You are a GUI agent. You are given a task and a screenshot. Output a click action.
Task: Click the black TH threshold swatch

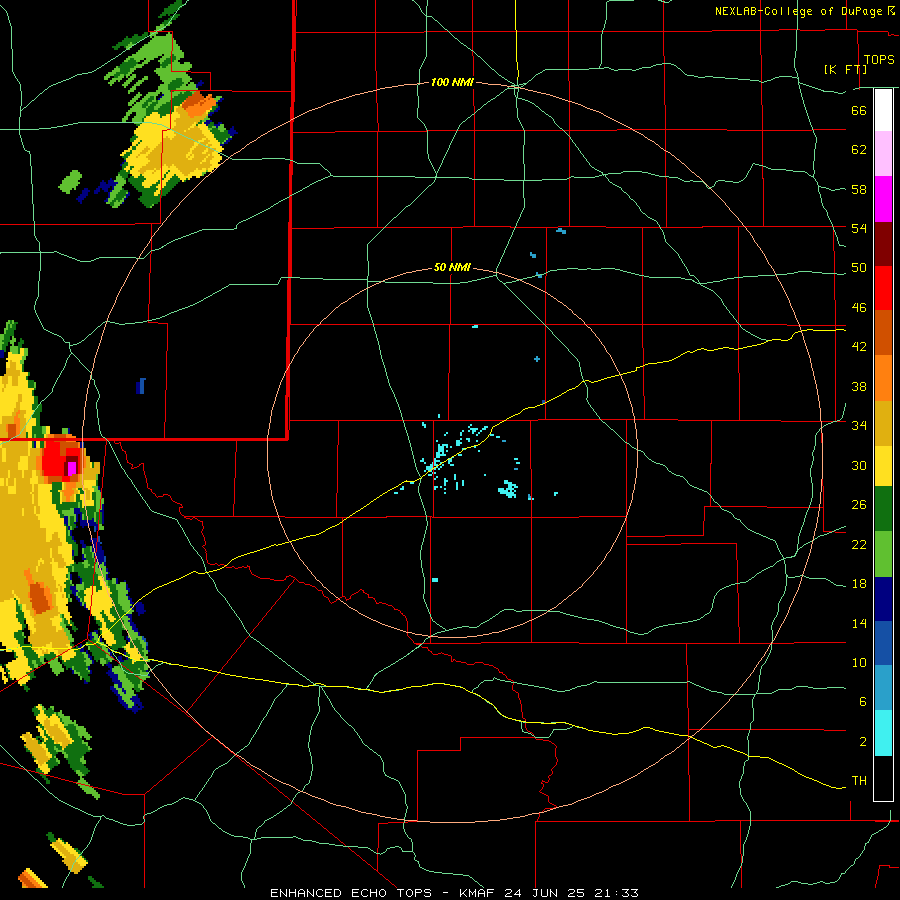click(x=883, y=778)
